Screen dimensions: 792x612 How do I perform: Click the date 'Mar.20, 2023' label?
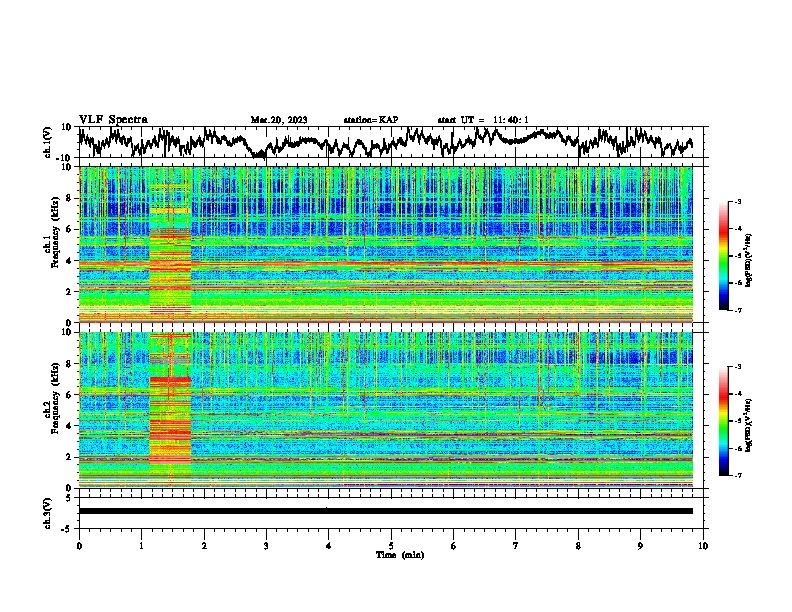tap(279, 120)
